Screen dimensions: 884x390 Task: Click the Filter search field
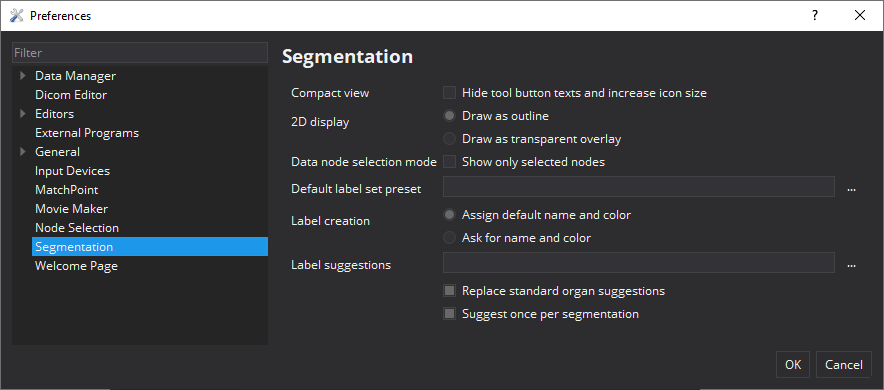click(x=140, y=52)
